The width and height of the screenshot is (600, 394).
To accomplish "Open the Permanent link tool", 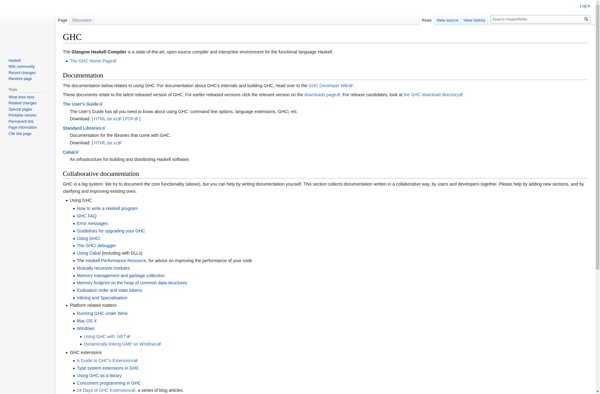I will tap(21, 122).
